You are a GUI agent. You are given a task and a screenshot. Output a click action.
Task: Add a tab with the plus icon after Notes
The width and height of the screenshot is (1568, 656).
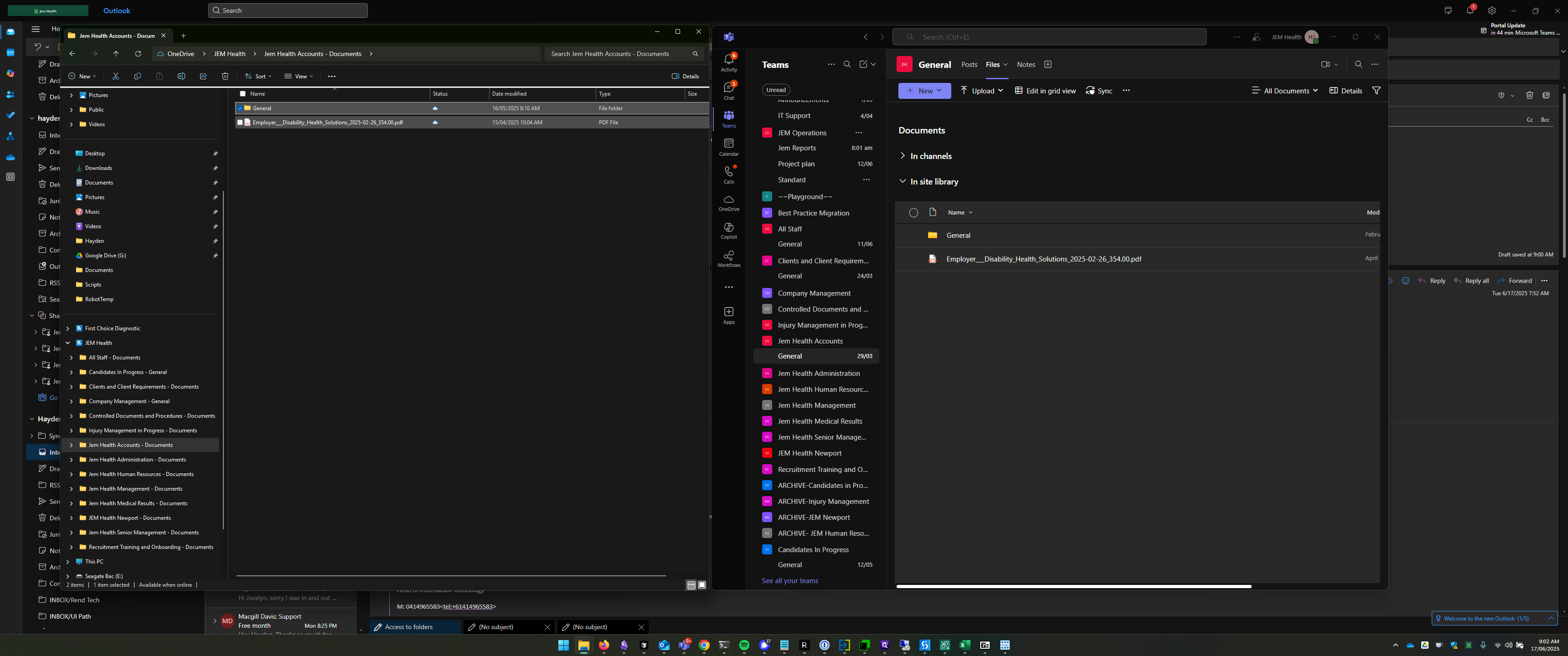tap(1047, 65)
